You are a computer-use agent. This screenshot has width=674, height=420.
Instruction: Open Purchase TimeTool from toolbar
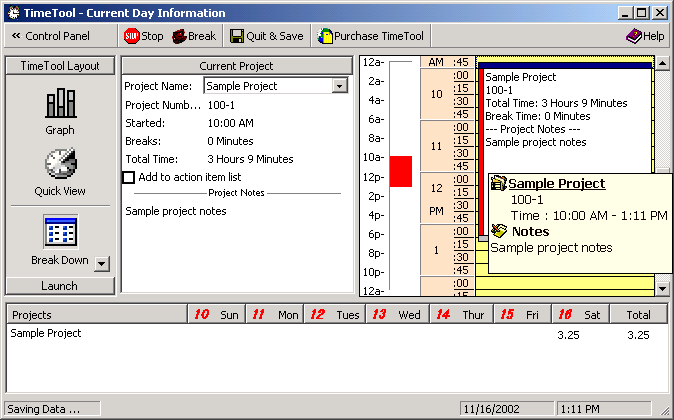325,36
